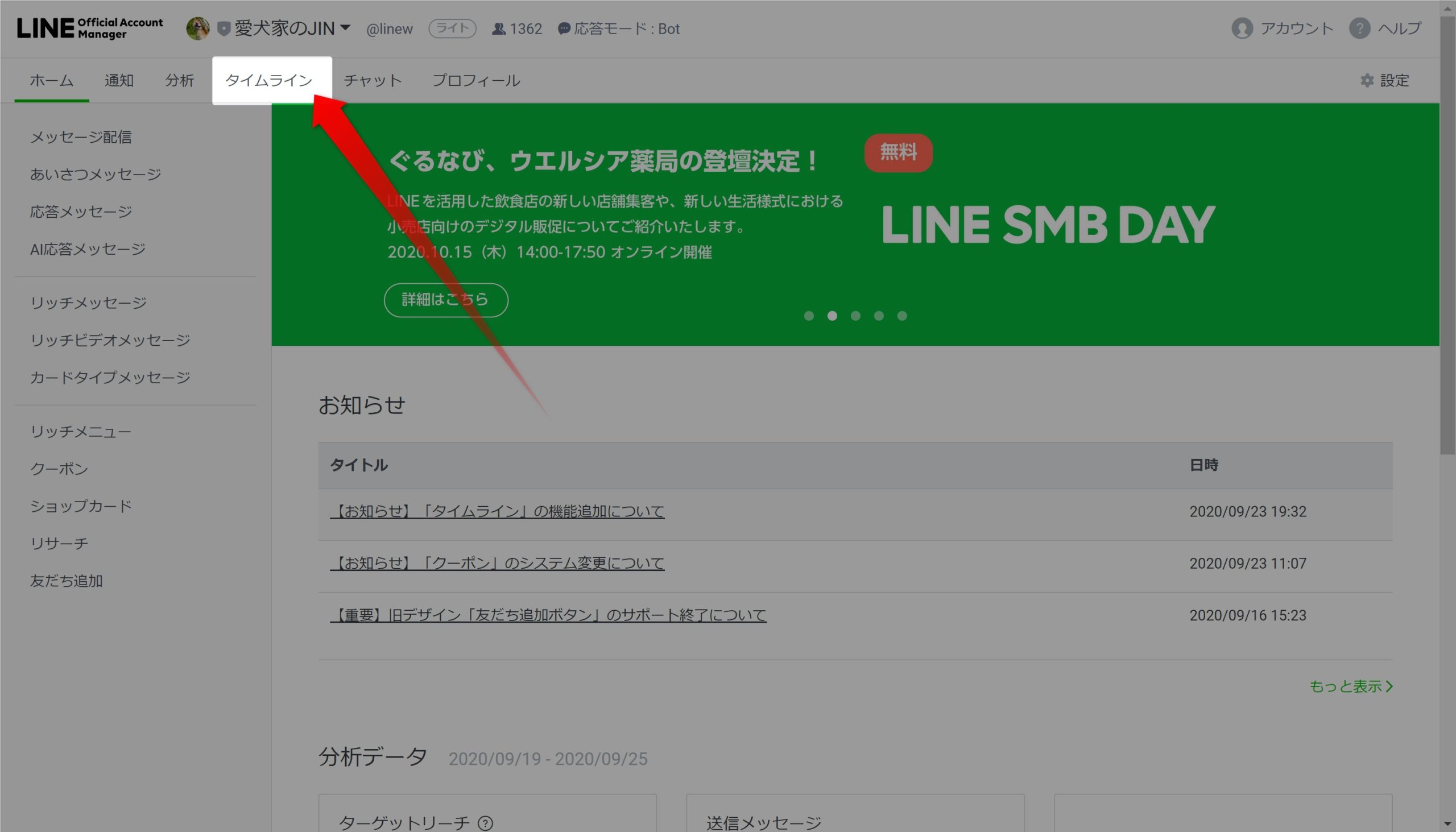Open the チャット tab

pyautogui.click(x=373, y=81)
